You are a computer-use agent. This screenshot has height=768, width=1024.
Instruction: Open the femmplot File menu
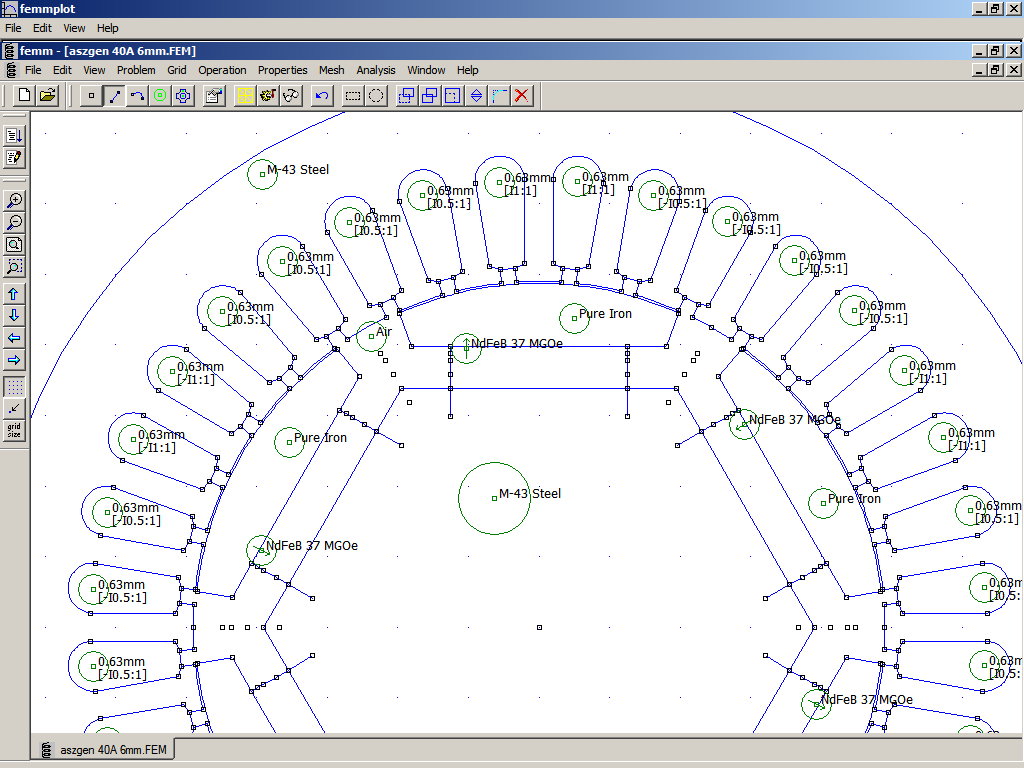point(13,28)
